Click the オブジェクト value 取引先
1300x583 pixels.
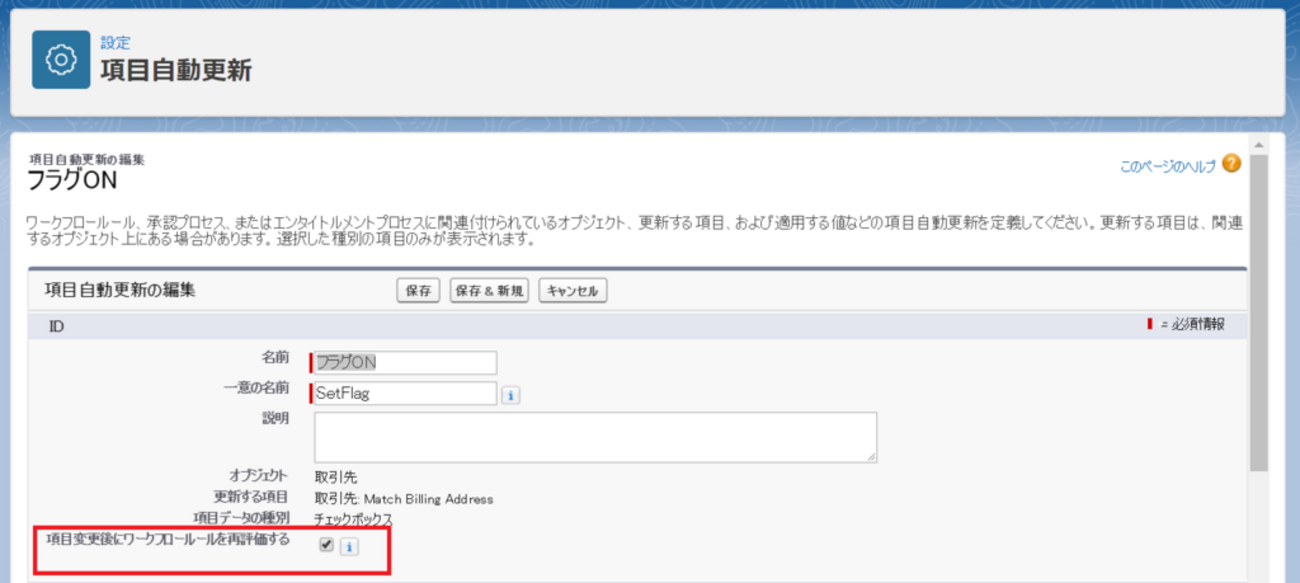334,477
